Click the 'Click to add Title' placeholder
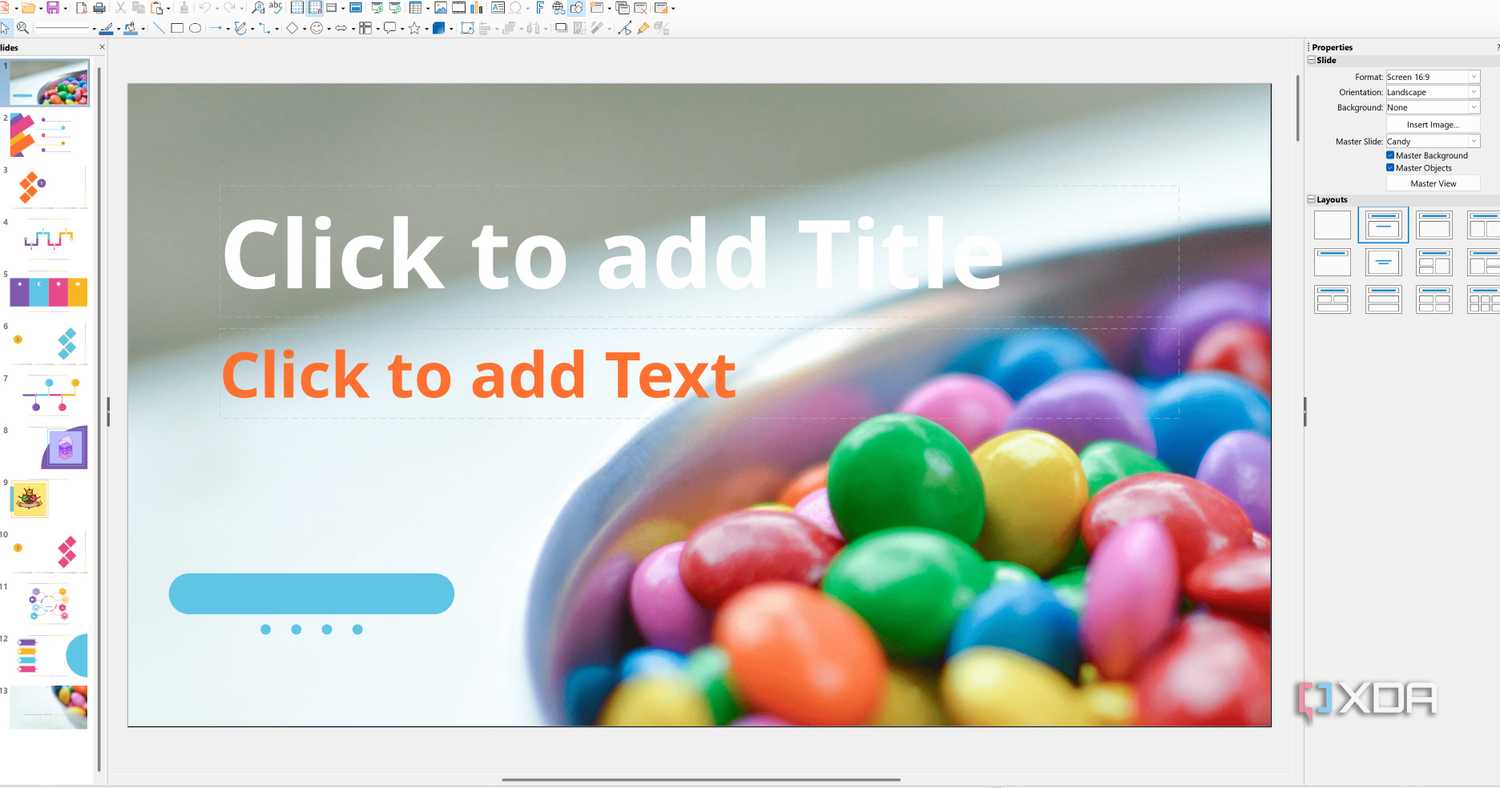Viewport: 1500px width, 788px height. click(699, 251)
